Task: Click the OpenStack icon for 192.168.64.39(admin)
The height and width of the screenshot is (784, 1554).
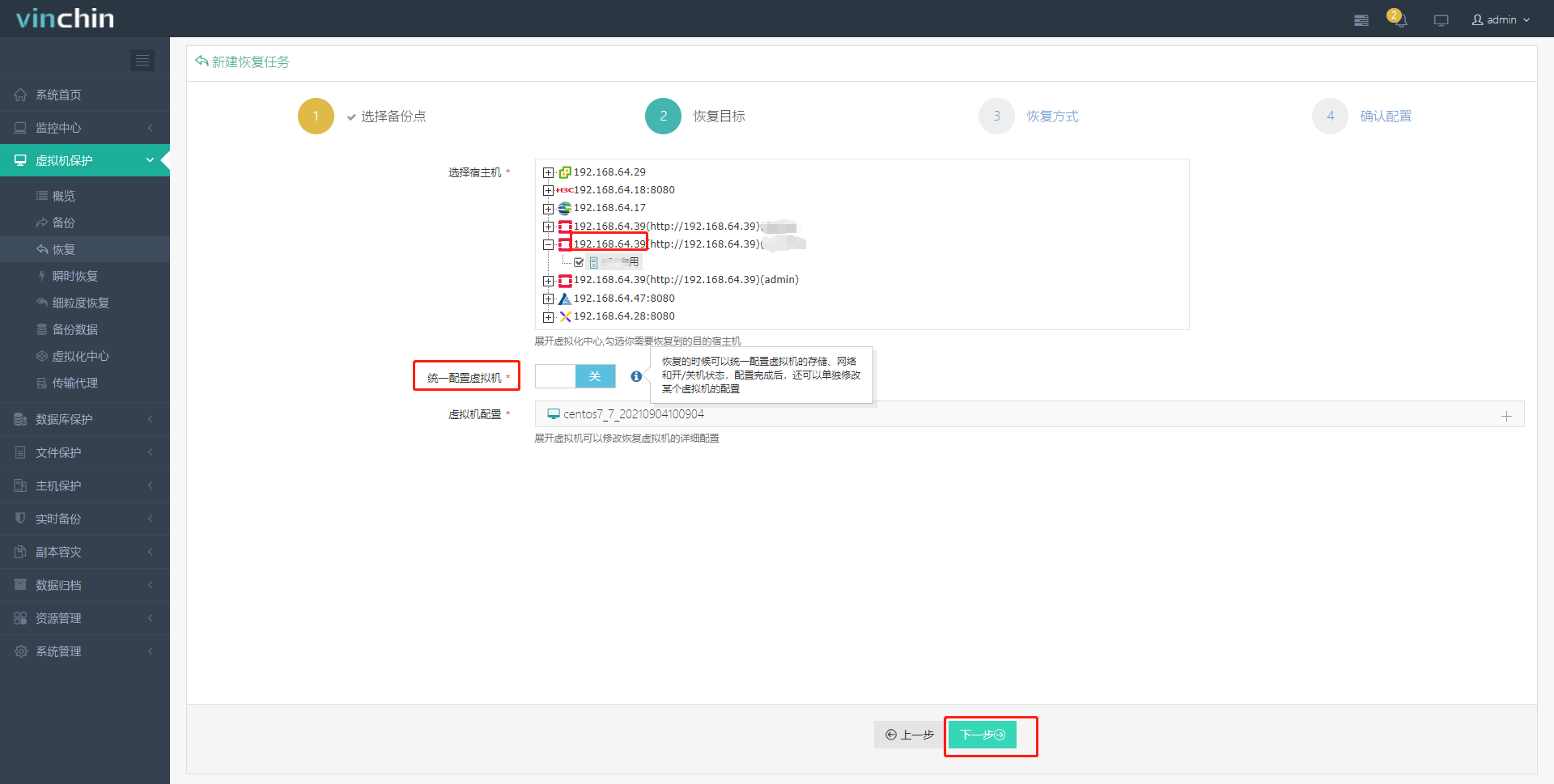Action: click(564, 280)
